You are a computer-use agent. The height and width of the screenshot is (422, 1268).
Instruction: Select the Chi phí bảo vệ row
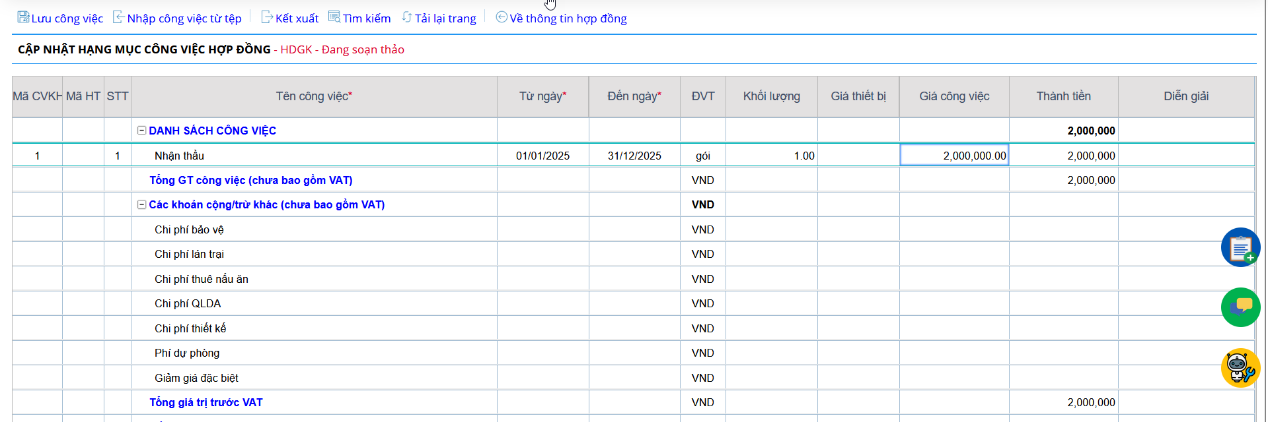[x=632, y=229]
